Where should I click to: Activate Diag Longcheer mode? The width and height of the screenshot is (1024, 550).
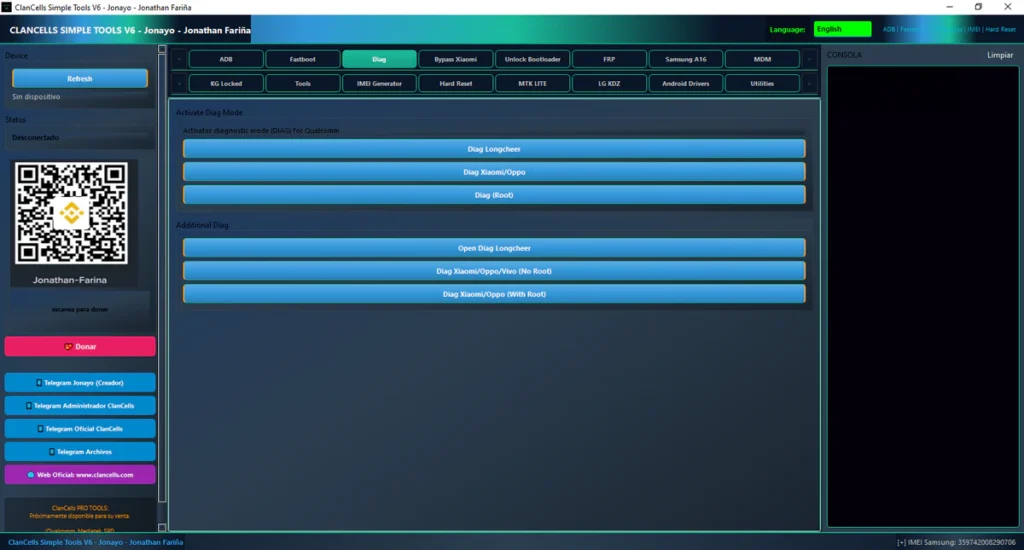click(x=494, y=149)
